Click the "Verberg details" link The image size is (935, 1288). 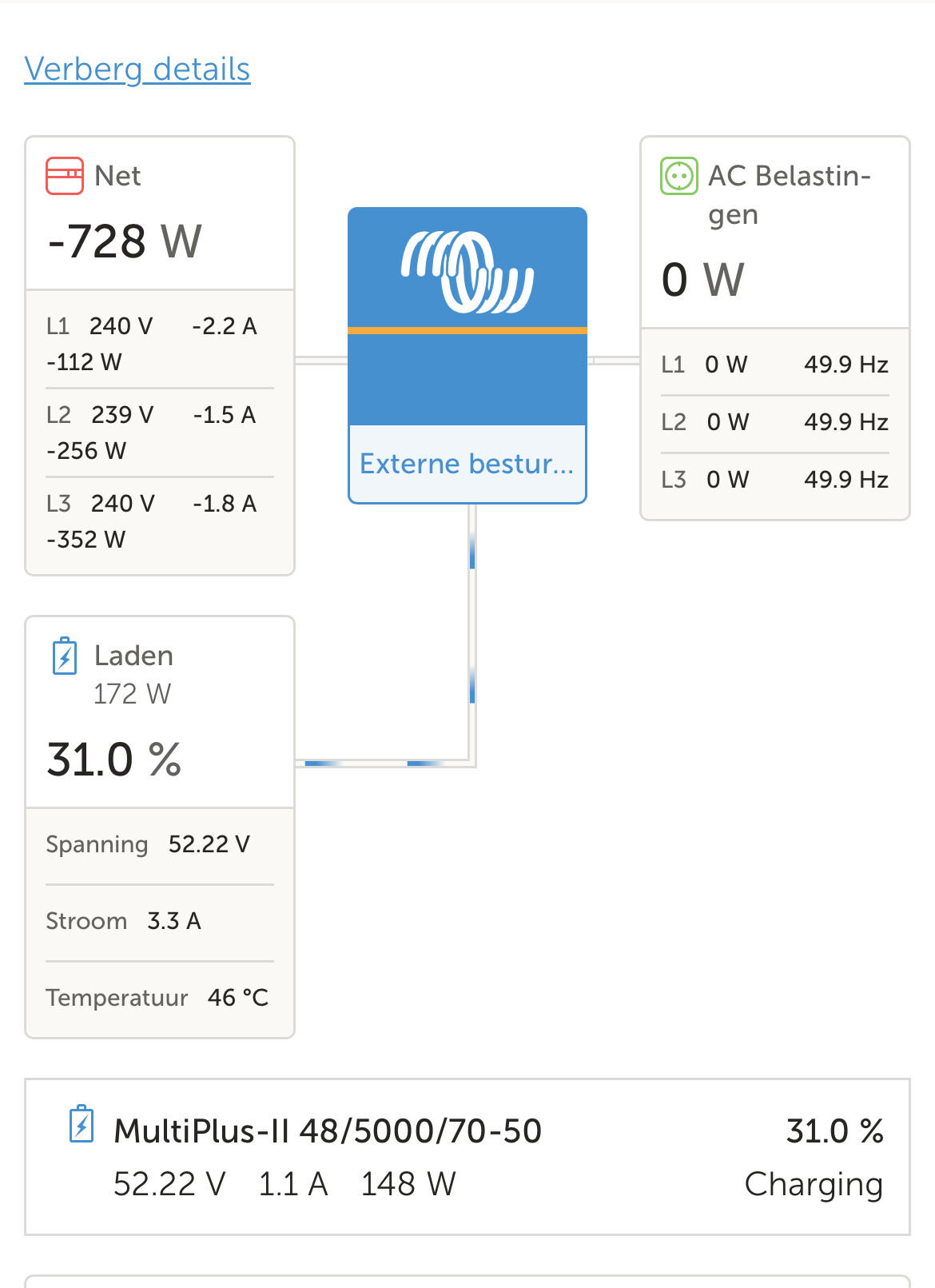click(x=137, y=70)
